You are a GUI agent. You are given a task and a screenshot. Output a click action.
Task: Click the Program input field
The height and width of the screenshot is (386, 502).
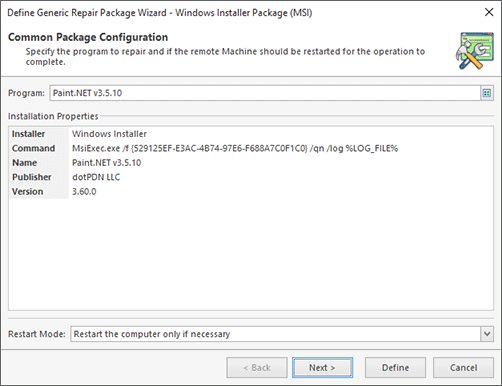pyautogui.click(x=265, y=93)
